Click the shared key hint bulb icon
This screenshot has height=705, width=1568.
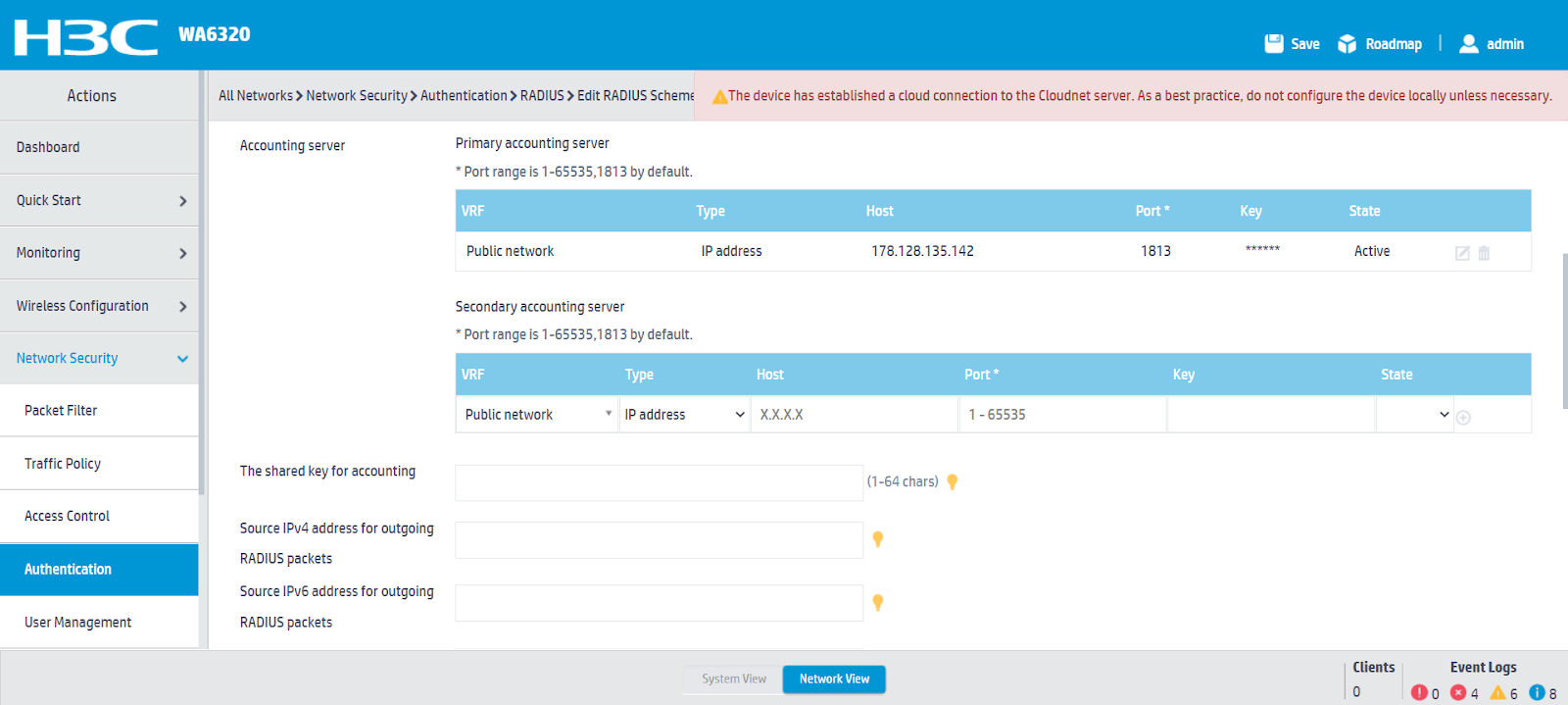(x=952, y=481)
